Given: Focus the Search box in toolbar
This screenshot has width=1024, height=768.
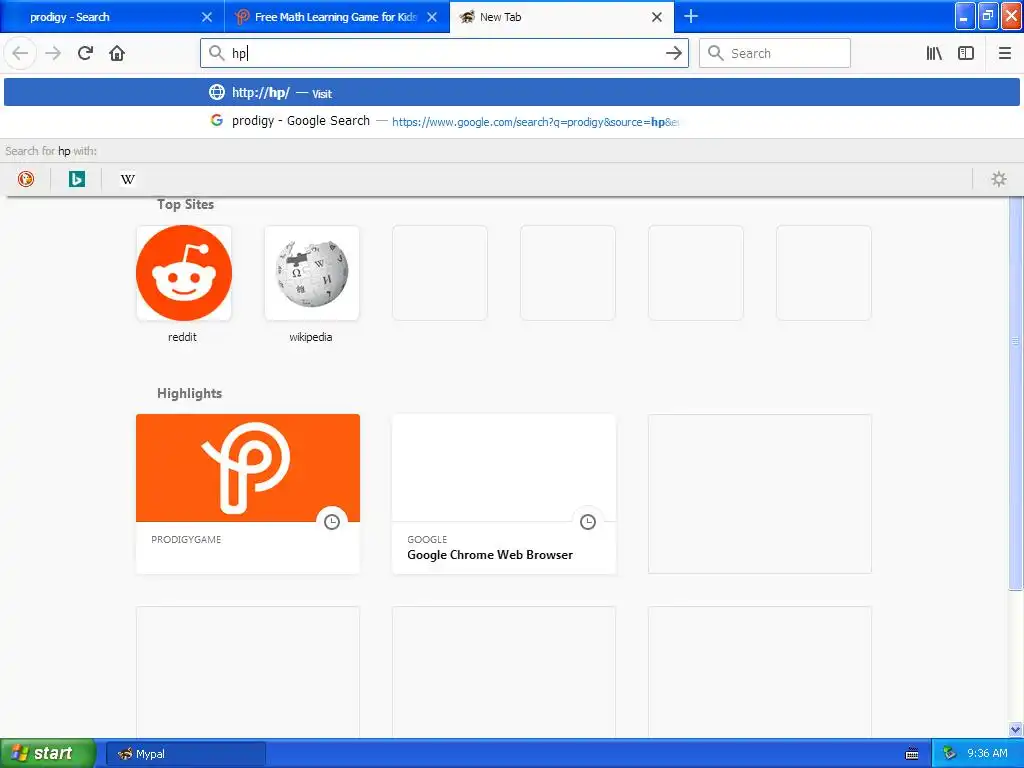Looking at the screenshot, I should pyautogui.click(x=775, y=53).
